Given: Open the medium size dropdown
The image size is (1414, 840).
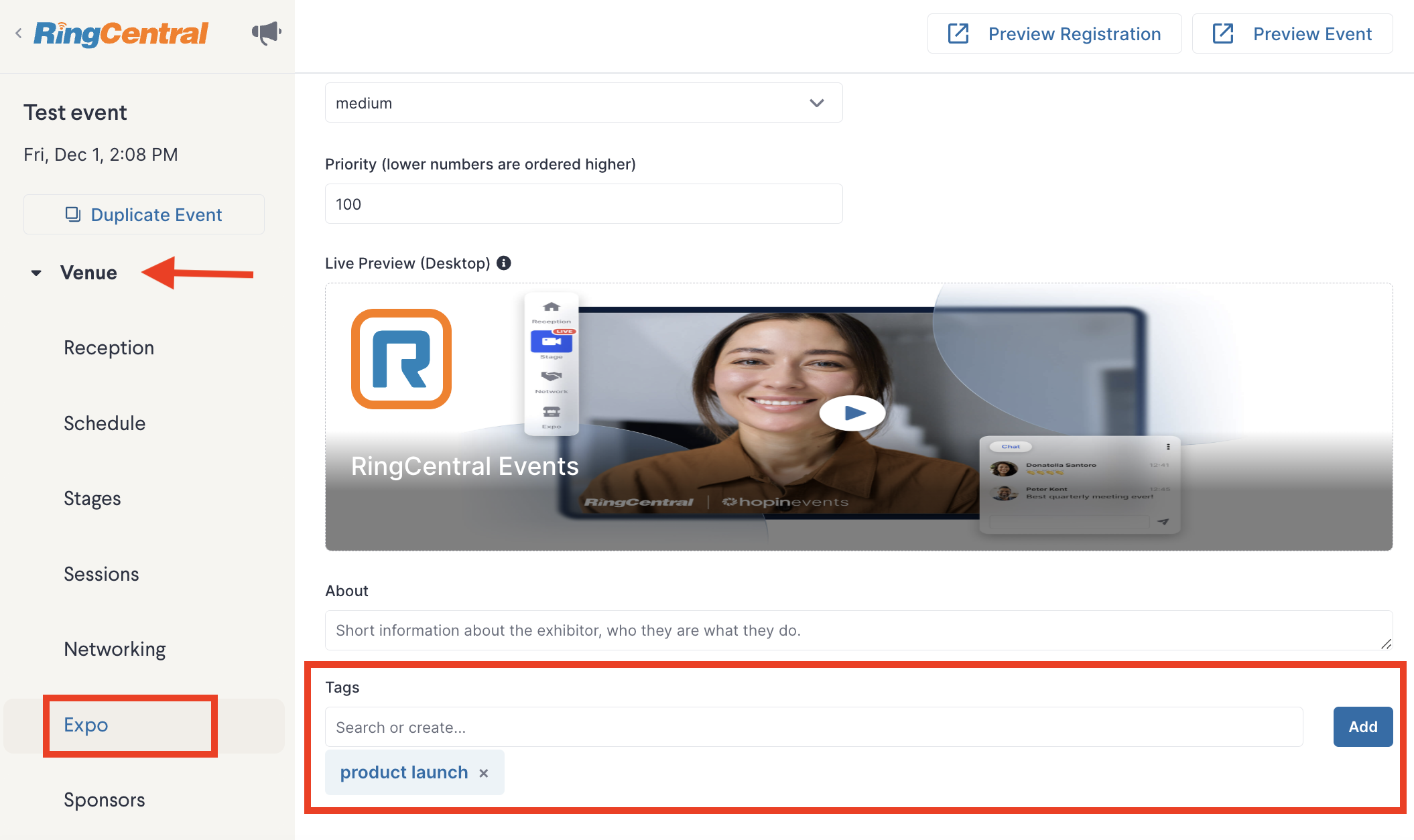Looking at the screenshot, I should 584,103.
